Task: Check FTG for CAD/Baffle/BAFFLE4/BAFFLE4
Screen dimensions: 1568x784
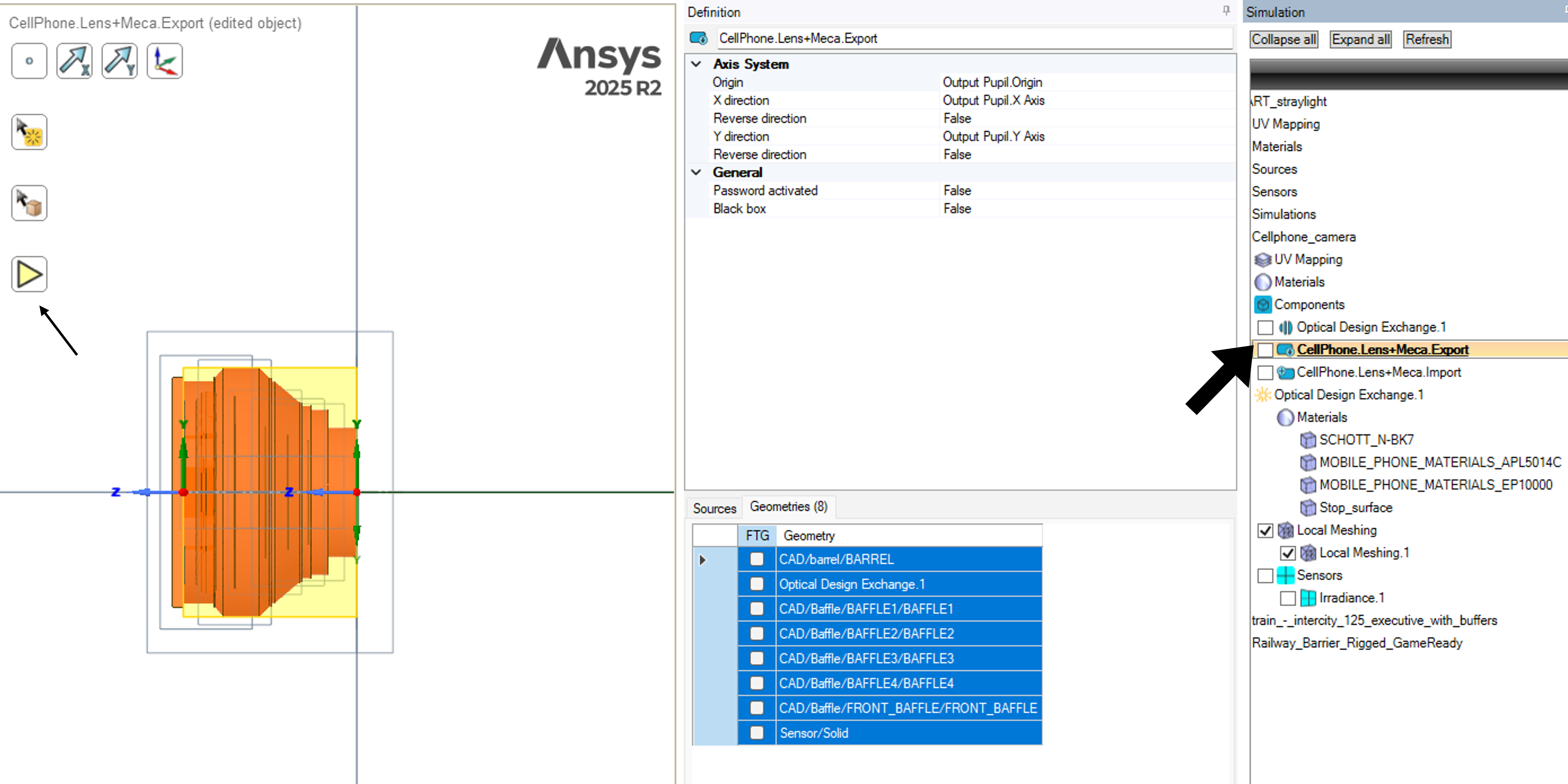Action: coord(757,683)
